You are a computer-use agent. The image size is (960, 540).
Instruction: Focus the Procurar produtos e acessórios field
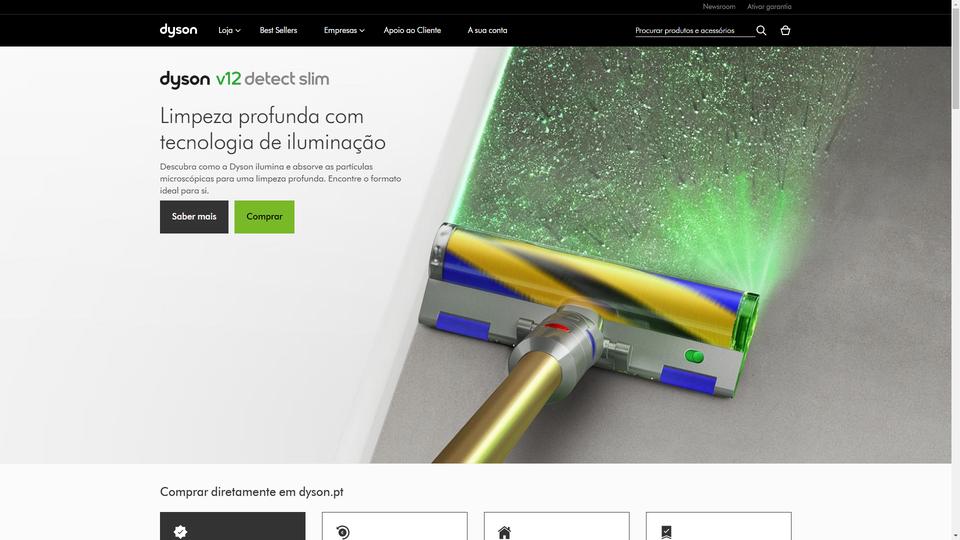coord(695,31)
